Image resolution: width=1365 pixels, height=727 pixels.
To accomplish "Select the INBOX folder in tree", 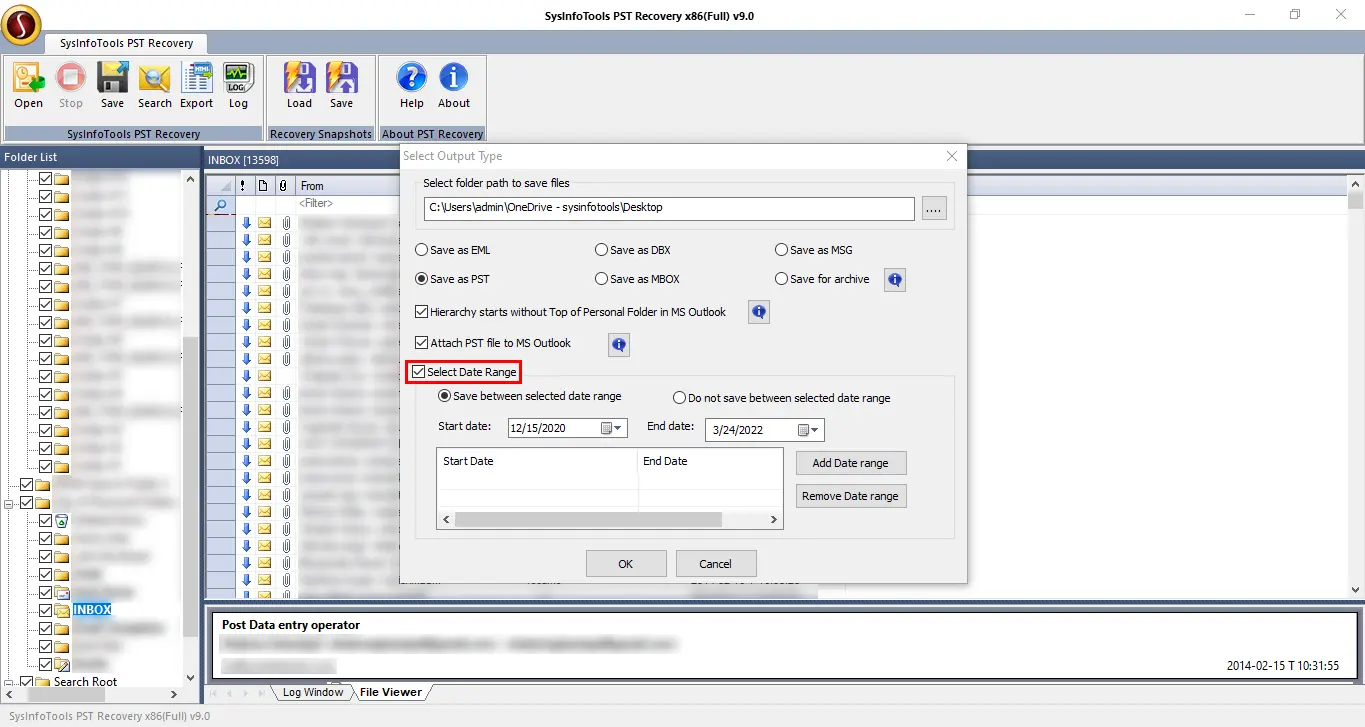I will tap(91, 610).
